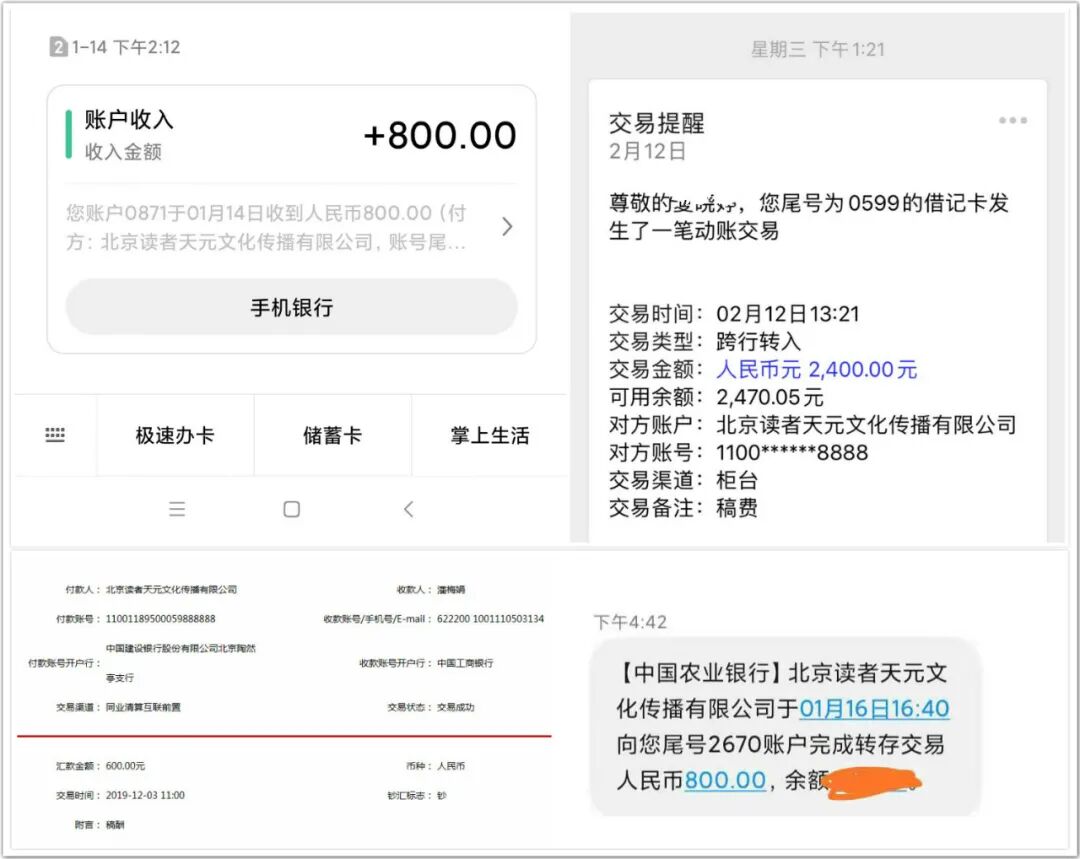
Task: Select the 下午4:42 SMS timestamp
Action: [x=630, y=622]
